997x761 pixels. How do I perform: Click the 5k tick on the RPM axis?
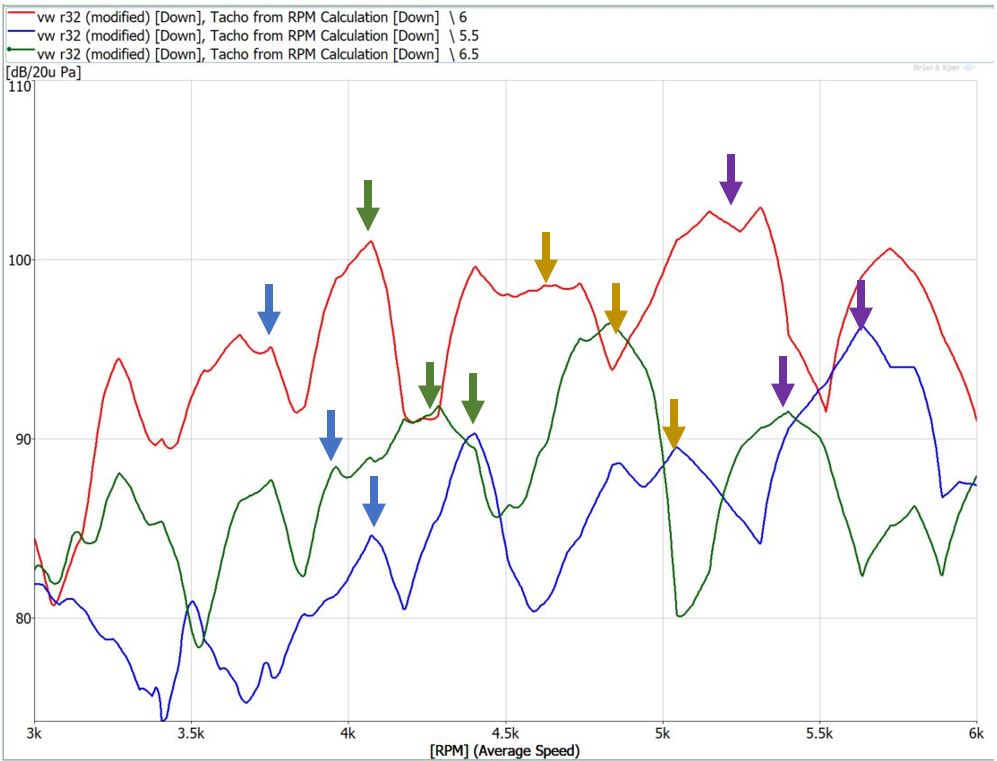[x=663, y=733]
